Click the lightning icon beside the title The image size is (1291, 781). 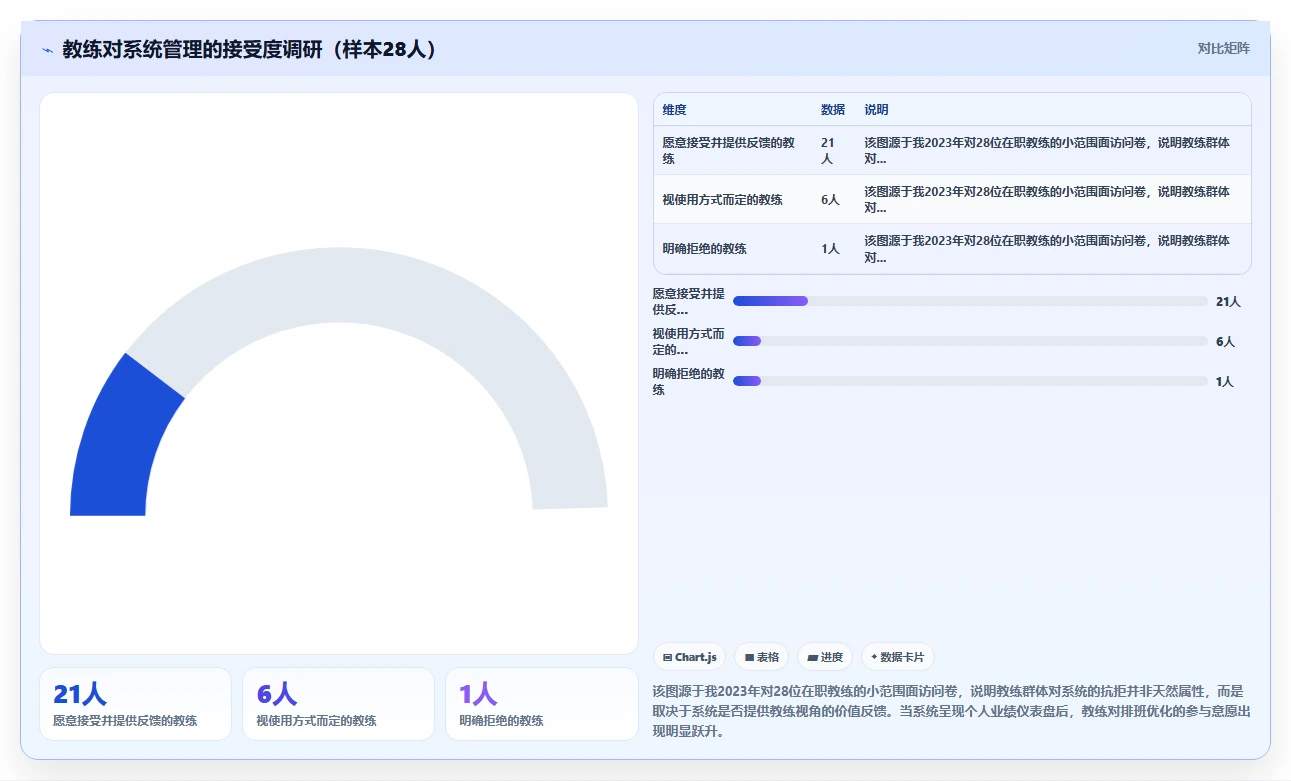coord(48,50)
